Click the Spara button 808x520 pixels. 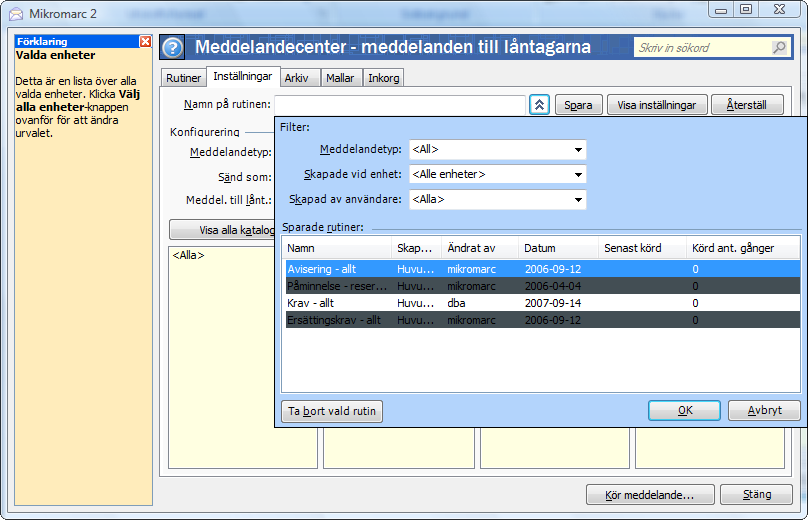coord(578,105)
